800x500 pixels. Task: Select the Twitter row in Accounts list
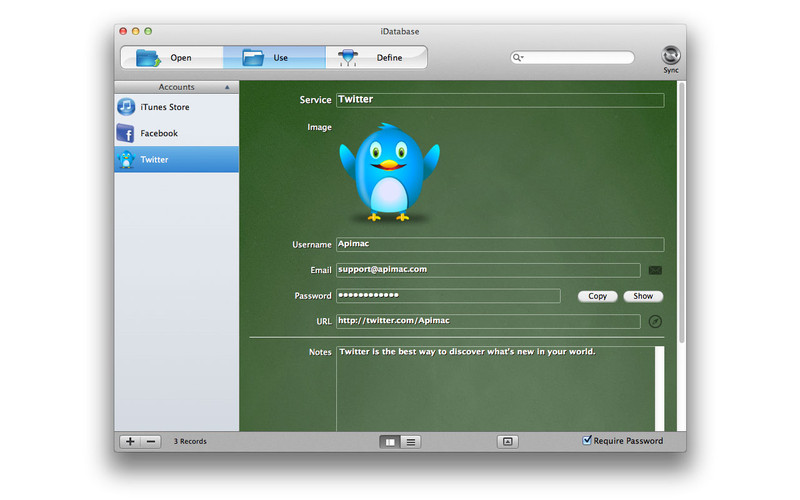pos(177,160)
